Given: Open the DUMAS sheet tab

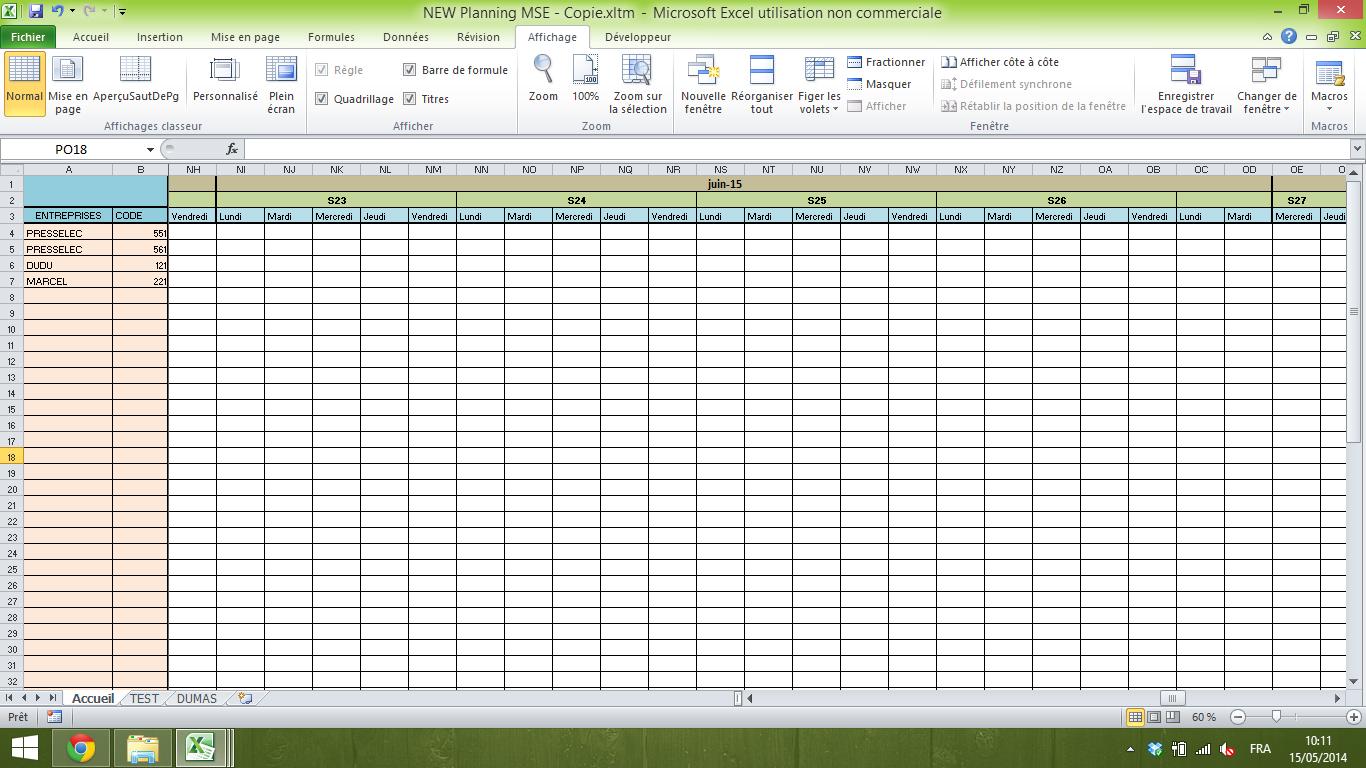Looking at the screenshot, I should tap(196, 699).
